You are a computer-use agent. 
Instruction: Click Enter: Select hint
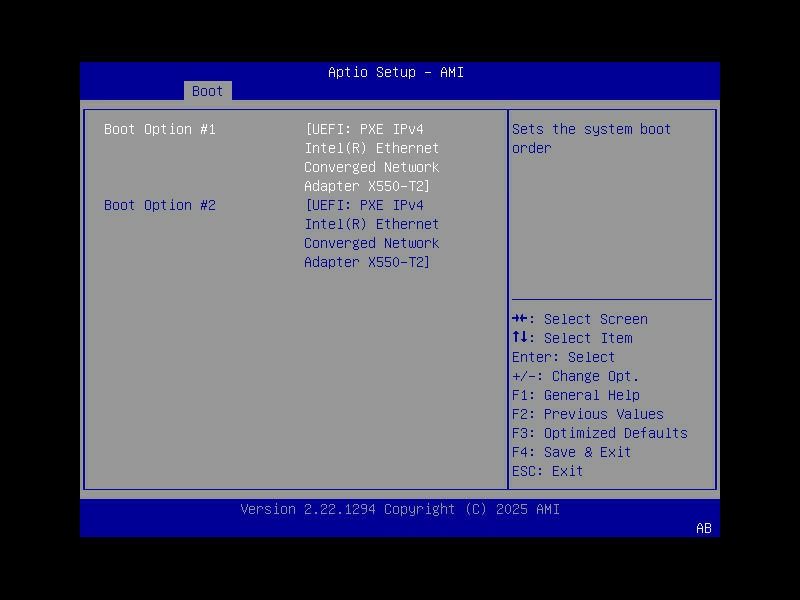[x=563, y=357]
